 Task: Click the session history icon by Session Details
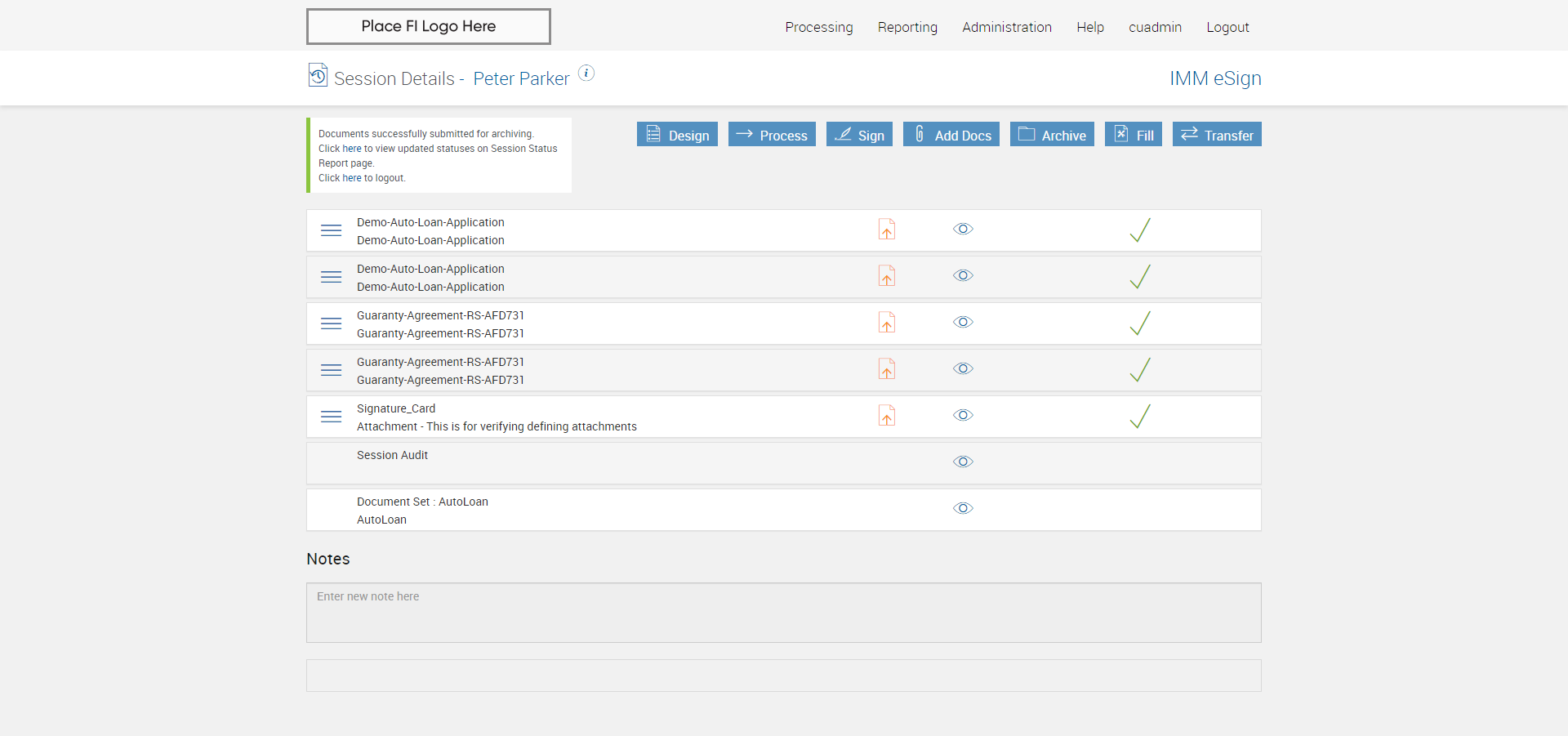click(x=318, y=75)
